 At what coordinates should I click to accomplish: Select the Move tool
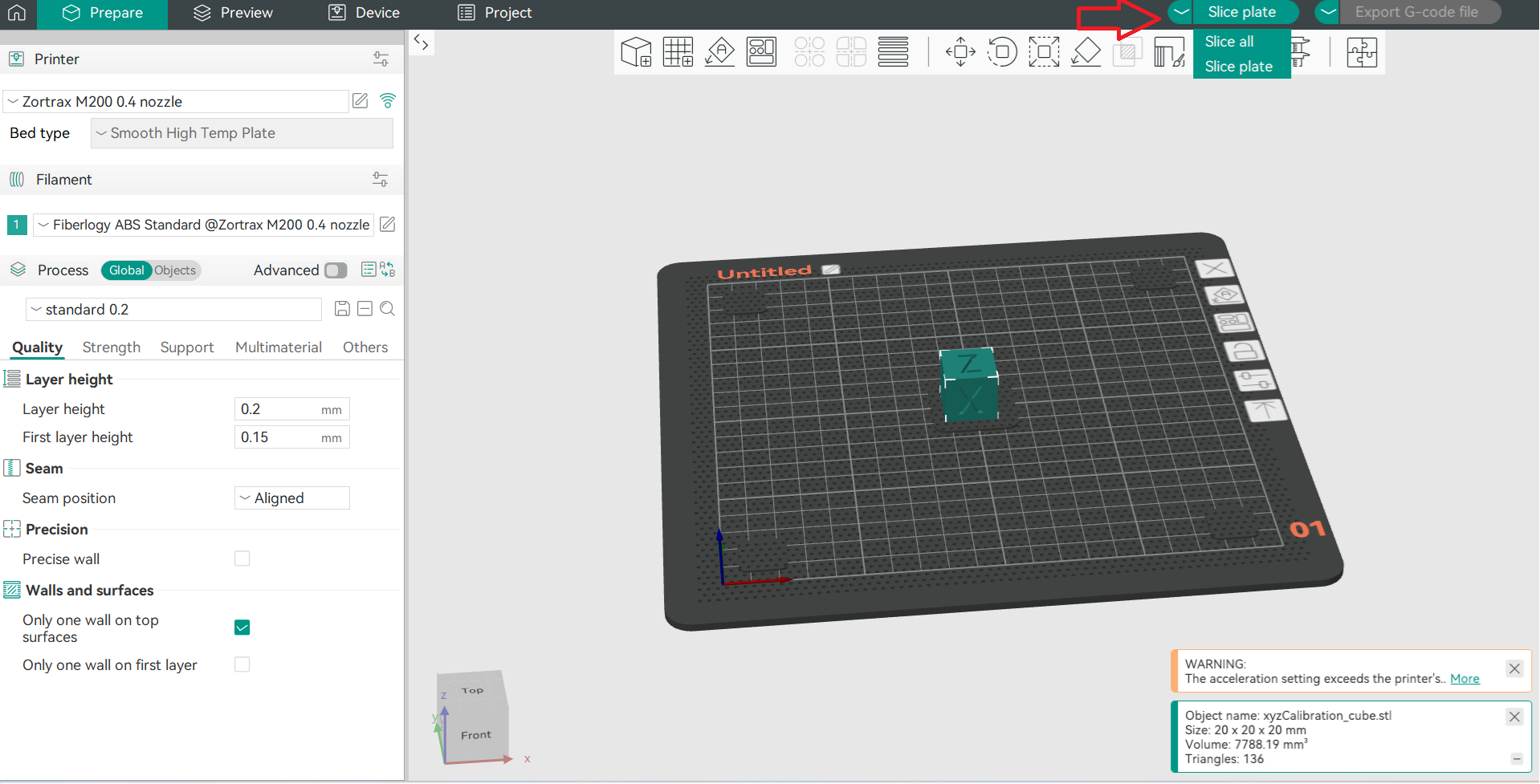pyautogui.click(x=960, y=52)
